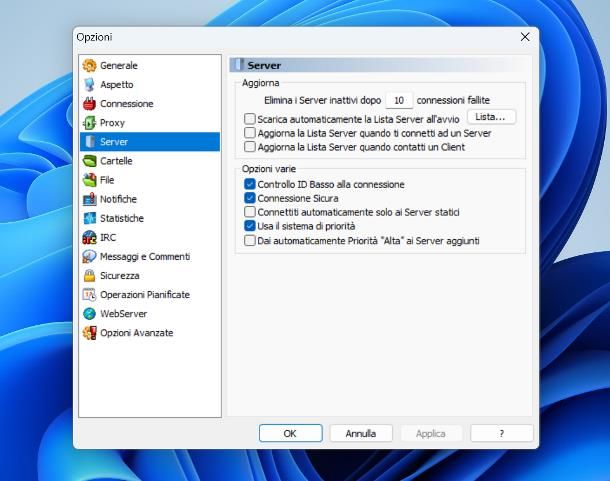Select the Aspetto icon in options list
610x481 pixels.
tap(90, 85)
